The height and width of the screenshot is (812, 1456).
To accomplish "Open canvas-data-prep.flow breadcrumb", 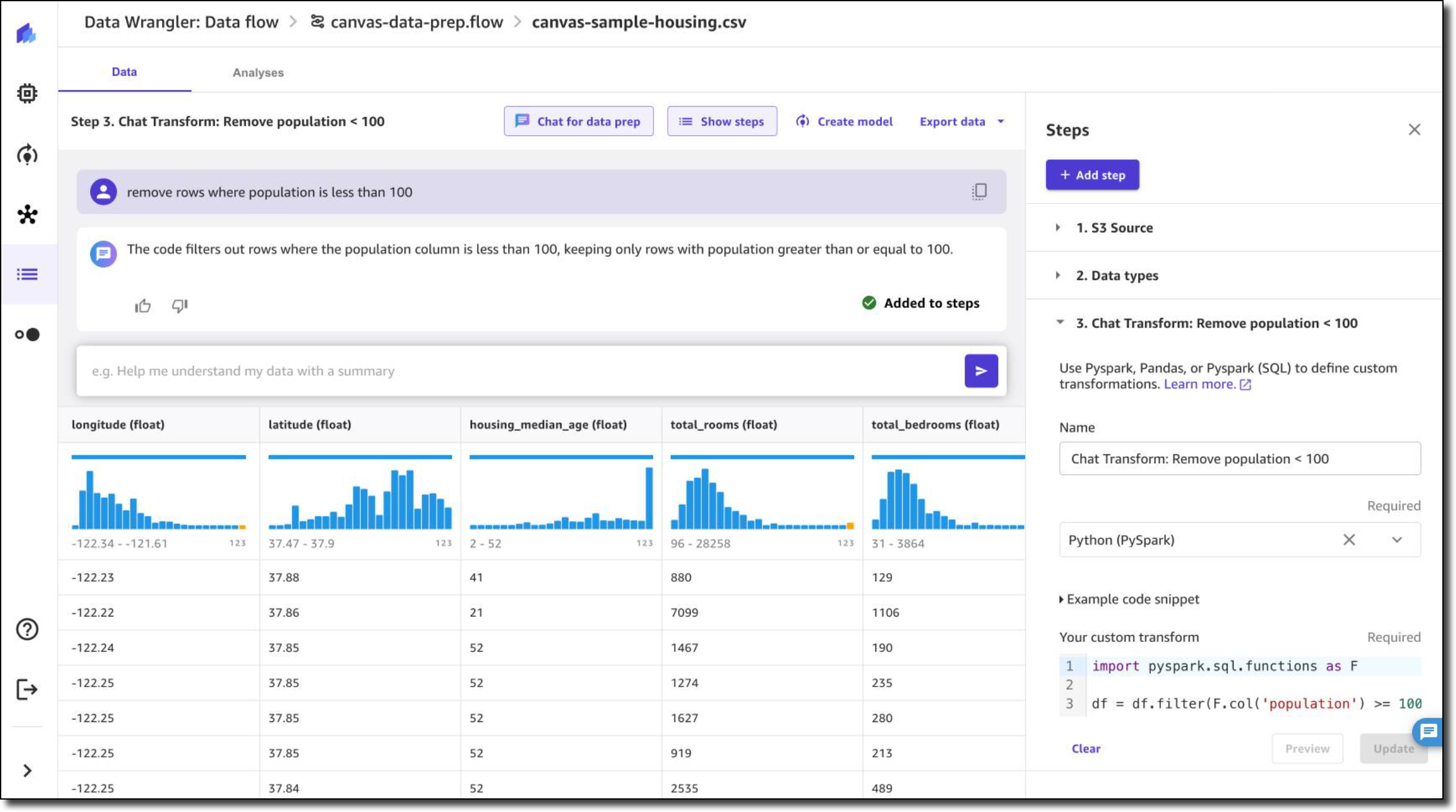I will tap(416, 22).
